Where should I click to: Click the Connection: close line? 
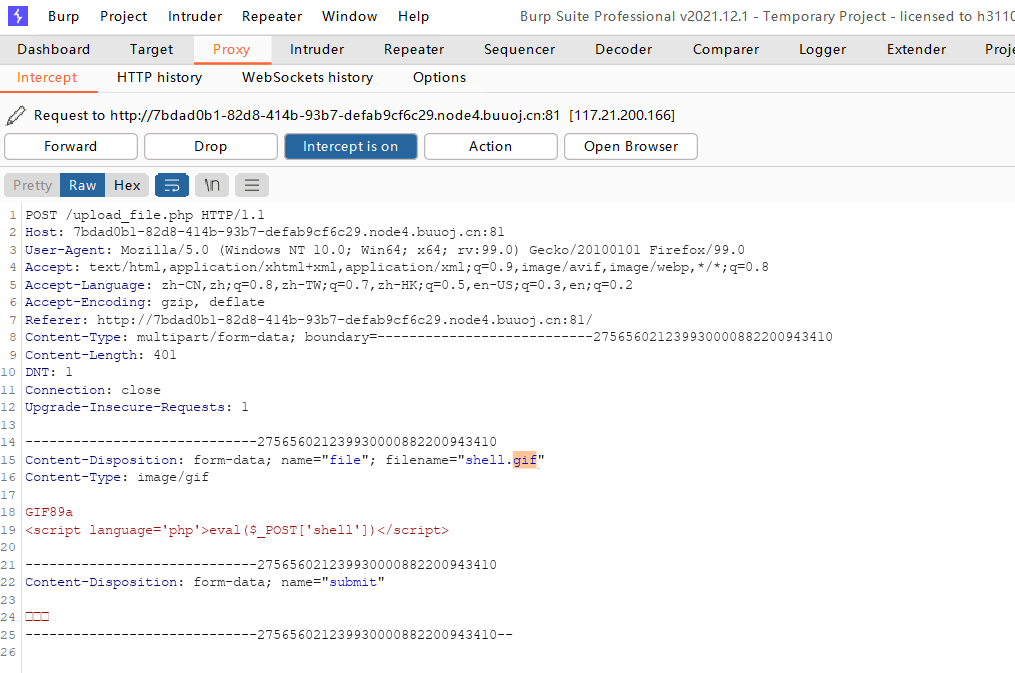tap(93, 390)
